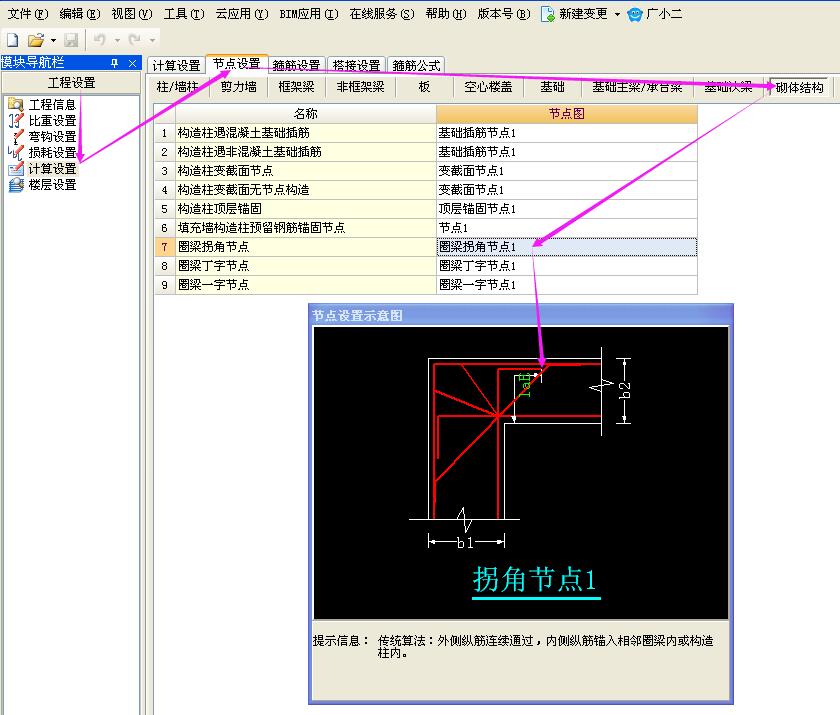Open the 工具(T) menu
This screenshot has height=715, width=840.
[x=183, y=14]
